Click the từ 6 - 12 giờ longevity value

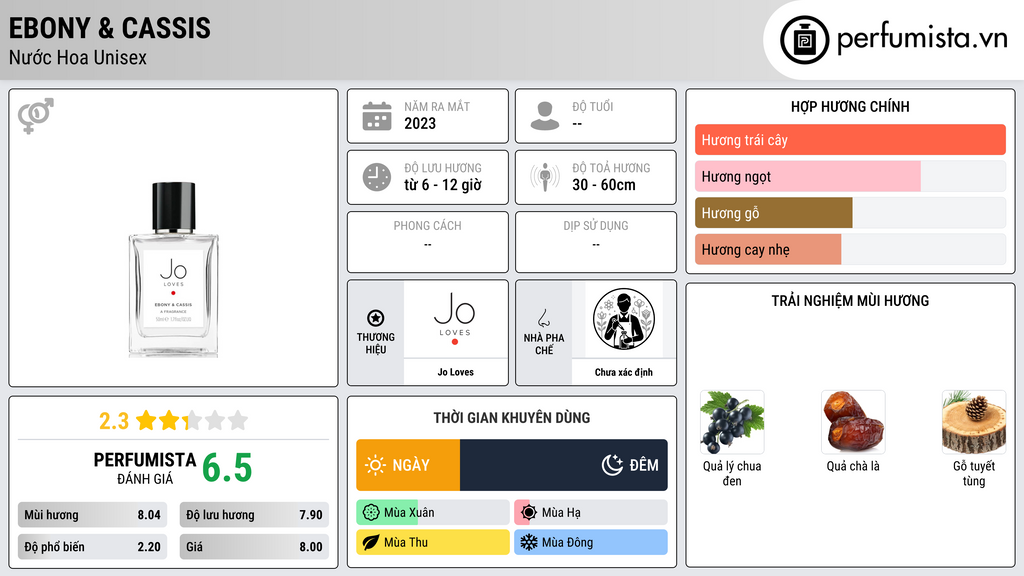pos(443,185)
